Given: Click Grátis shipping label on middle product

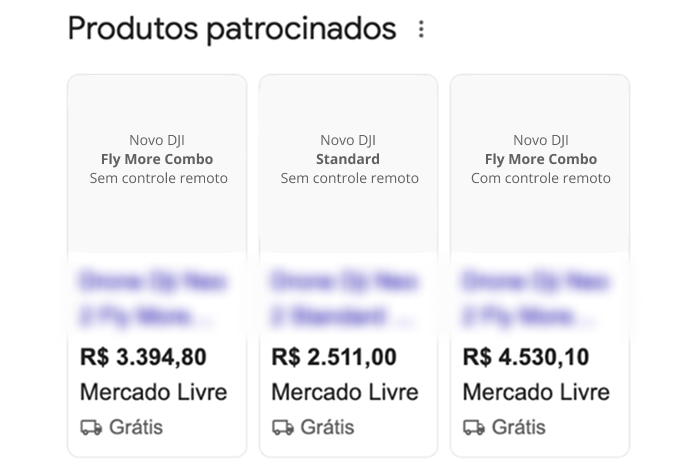Looking at the screenshot, I should (x=327, y=427).
